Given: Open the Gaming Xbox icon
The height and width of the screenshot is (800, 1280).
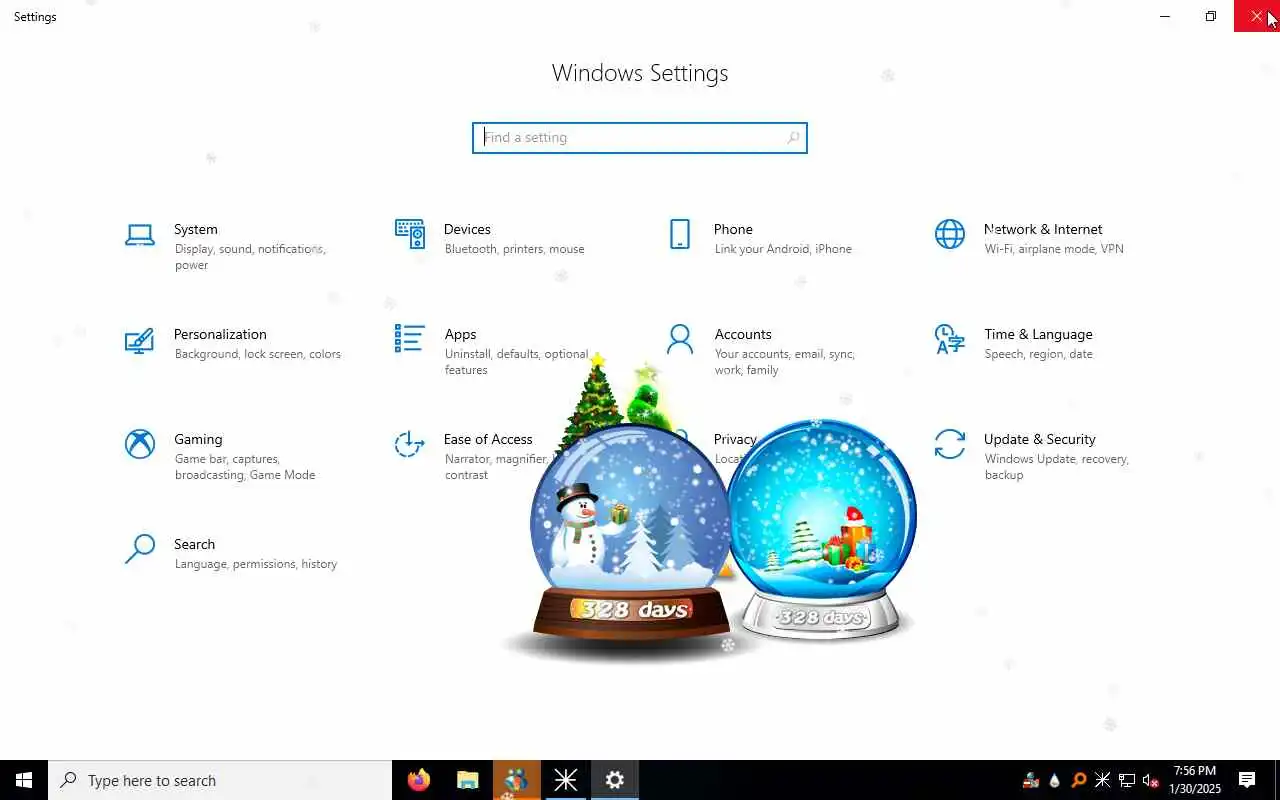Looking at the screenshot, I should 140,444.
